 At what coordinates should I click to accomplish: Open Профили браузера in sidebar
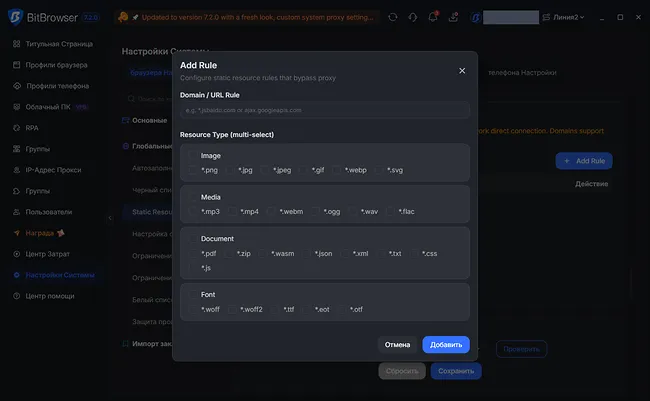(x=56, y=65)
